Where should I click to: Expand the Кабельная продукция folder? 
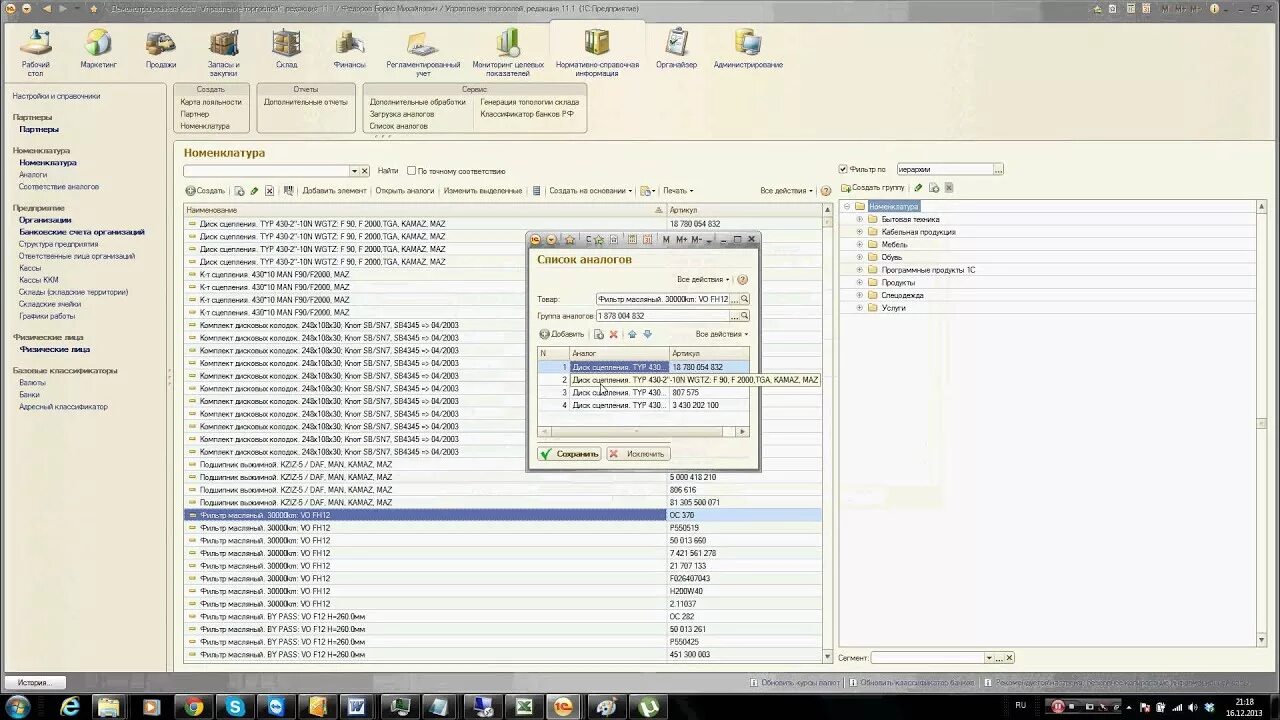(858, 232)
